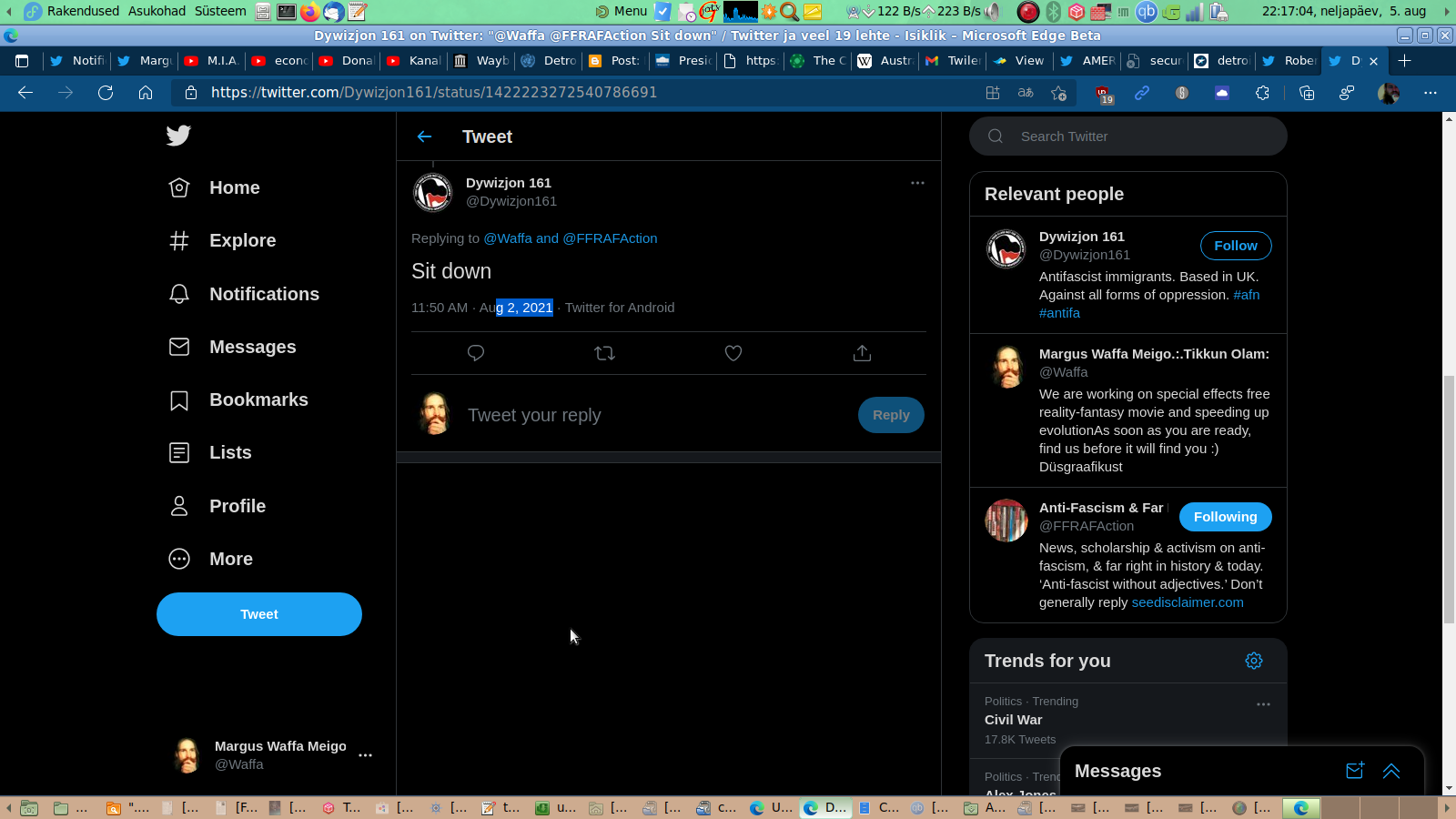Click the Menu button in the top panel

click(622, 11)
